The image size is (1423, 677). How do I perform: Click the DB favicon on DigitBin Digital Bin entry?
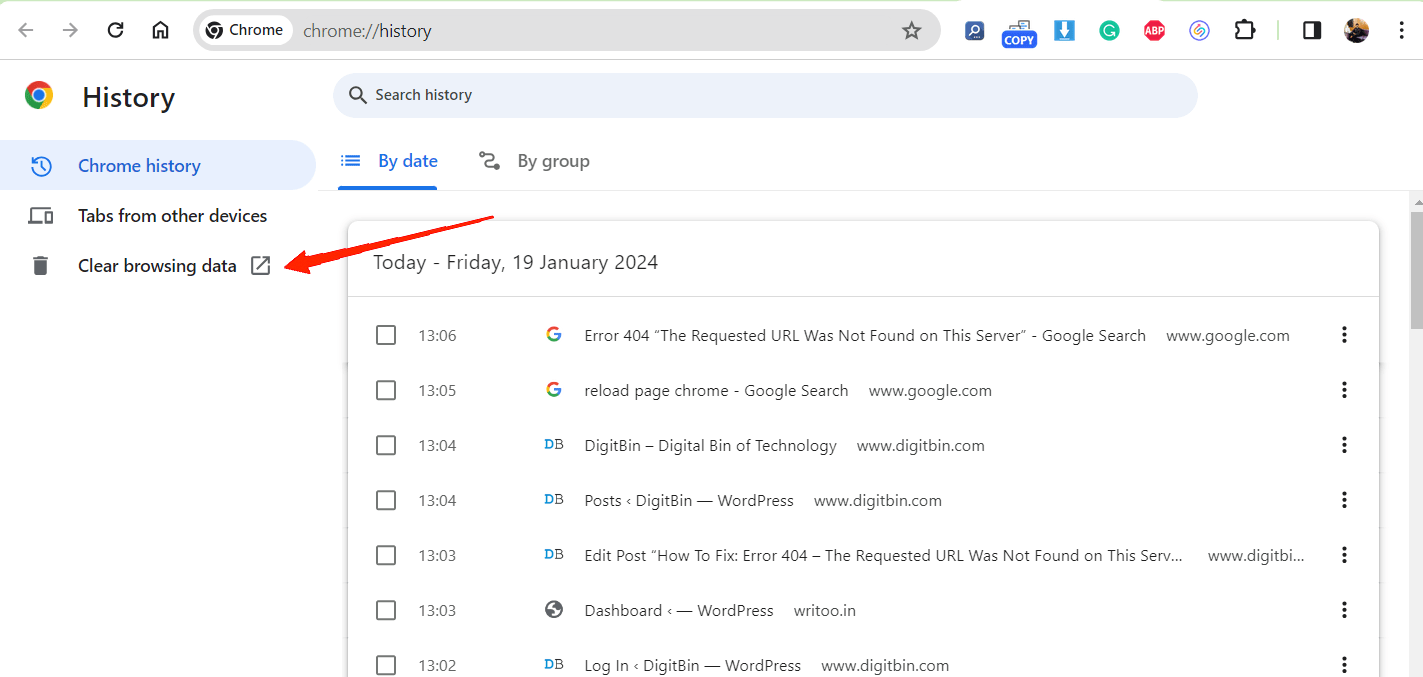554,444
